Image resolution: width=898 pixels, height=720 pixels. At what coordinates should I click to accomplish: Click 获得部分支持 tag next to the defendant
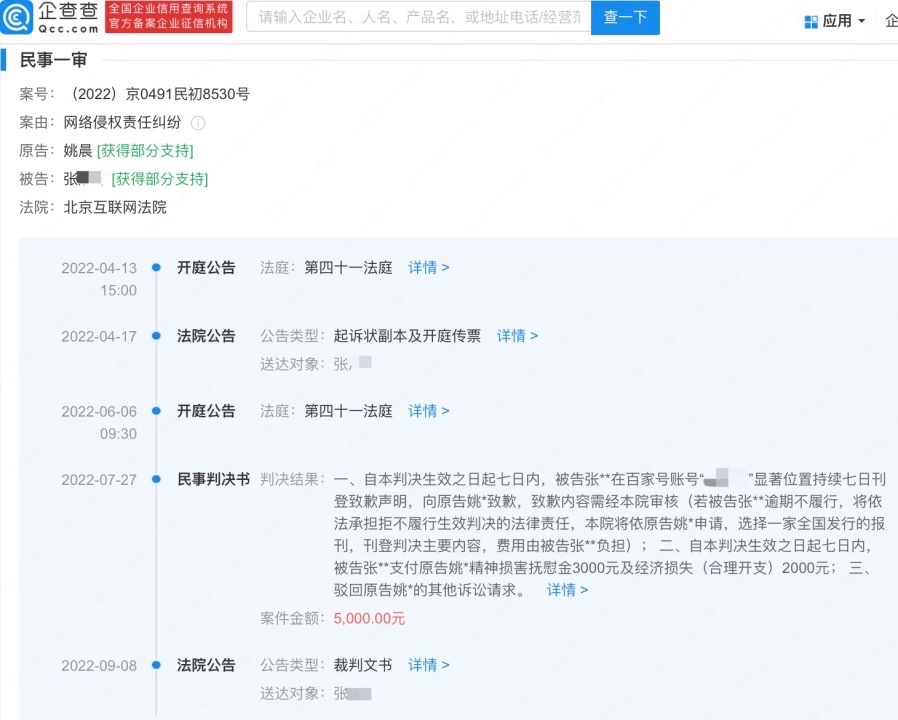click(159, 179)
